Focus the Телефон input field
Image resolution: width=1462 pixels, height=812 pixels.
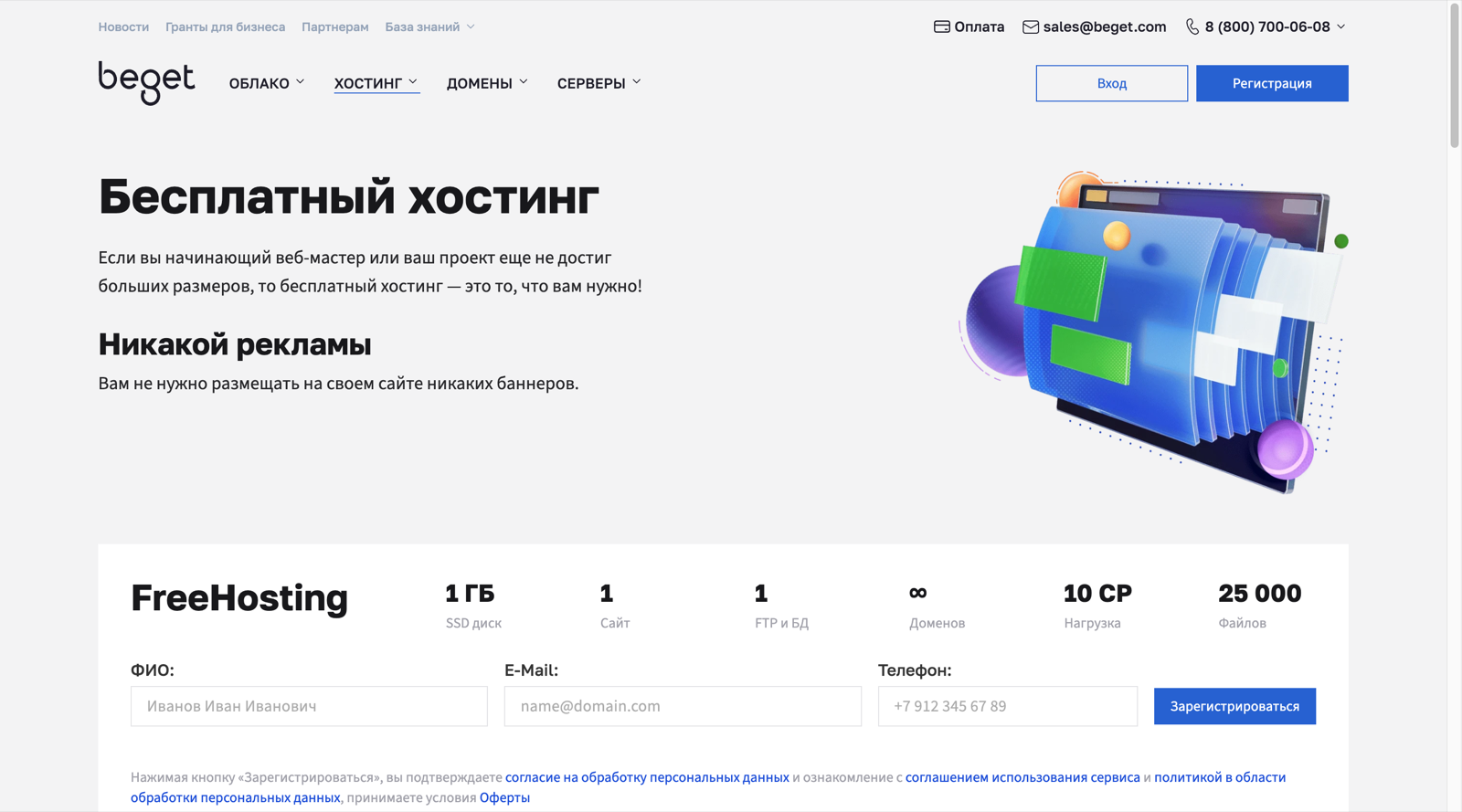1008,706
